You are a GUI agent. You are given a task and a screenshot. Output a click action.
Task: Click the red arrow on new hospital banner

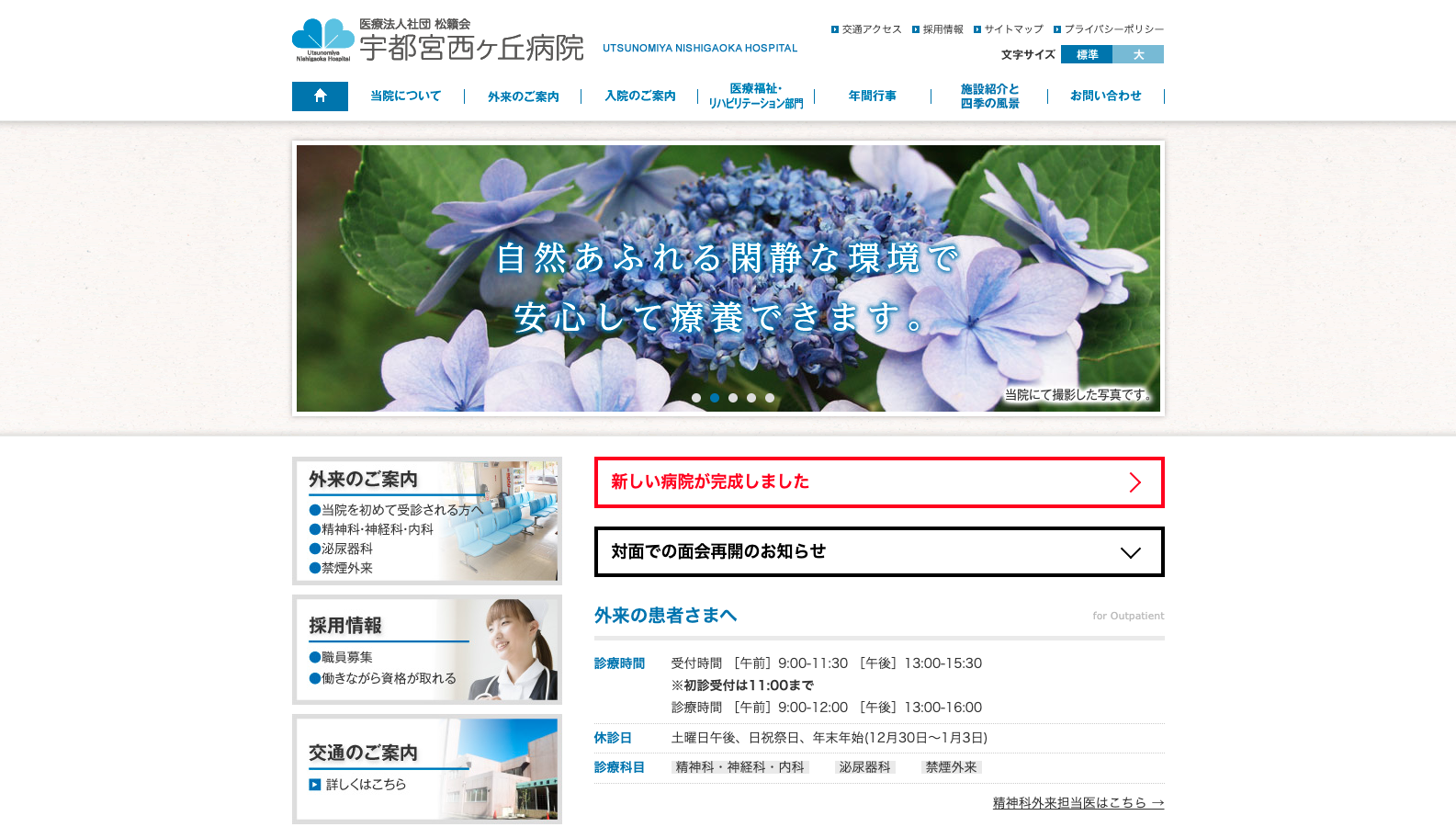[1134, 482]
